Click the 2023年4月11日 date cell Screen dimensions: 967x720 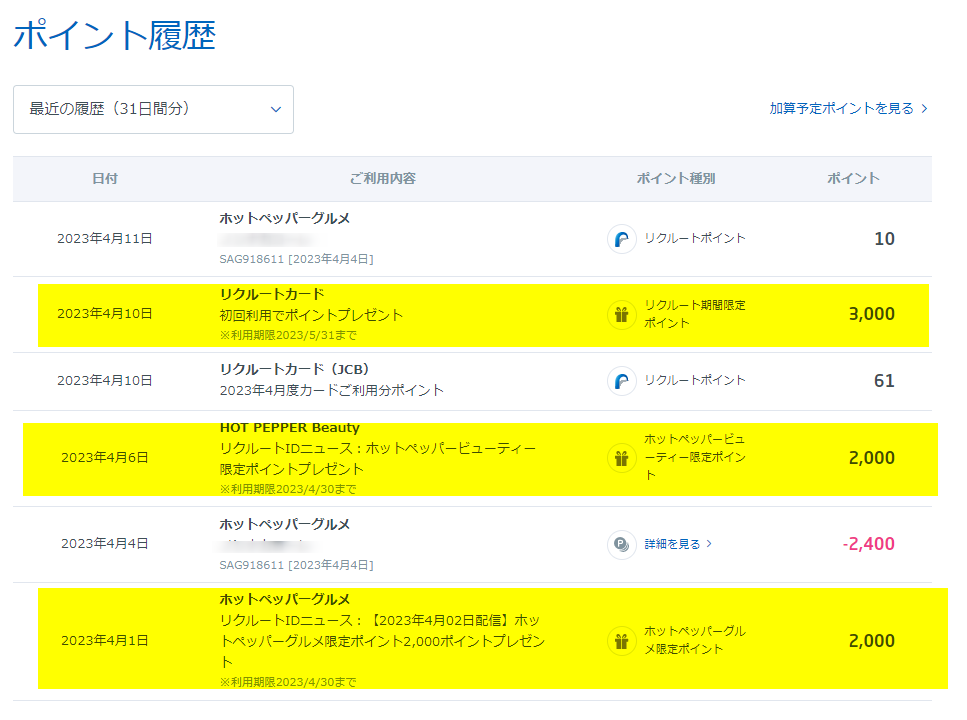click(105, 239)
